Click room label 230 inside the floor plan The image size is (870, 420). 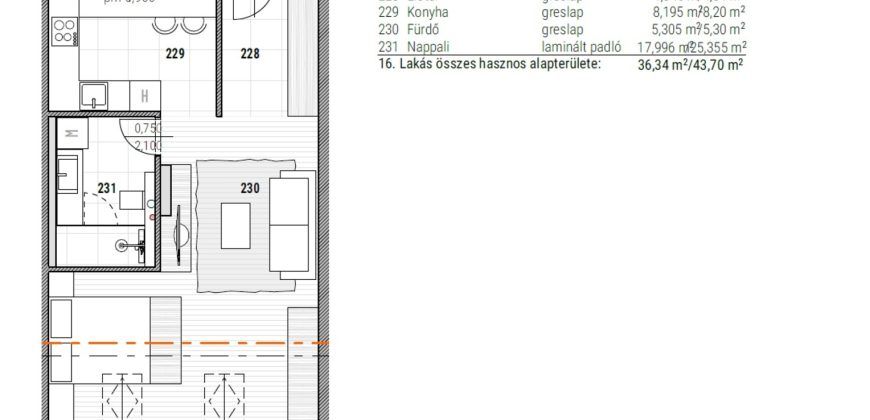(x=250, y=188)
